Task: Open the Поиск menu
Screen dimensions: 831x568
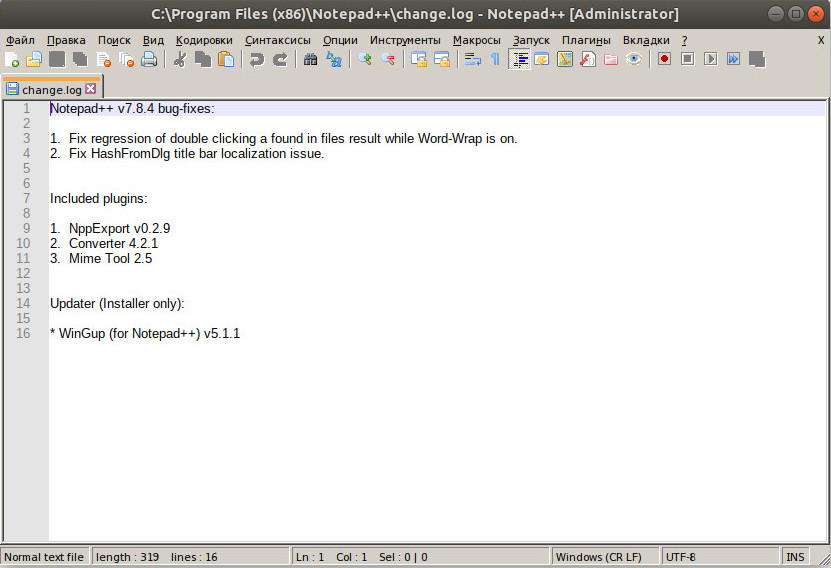Action: point(114,40)
